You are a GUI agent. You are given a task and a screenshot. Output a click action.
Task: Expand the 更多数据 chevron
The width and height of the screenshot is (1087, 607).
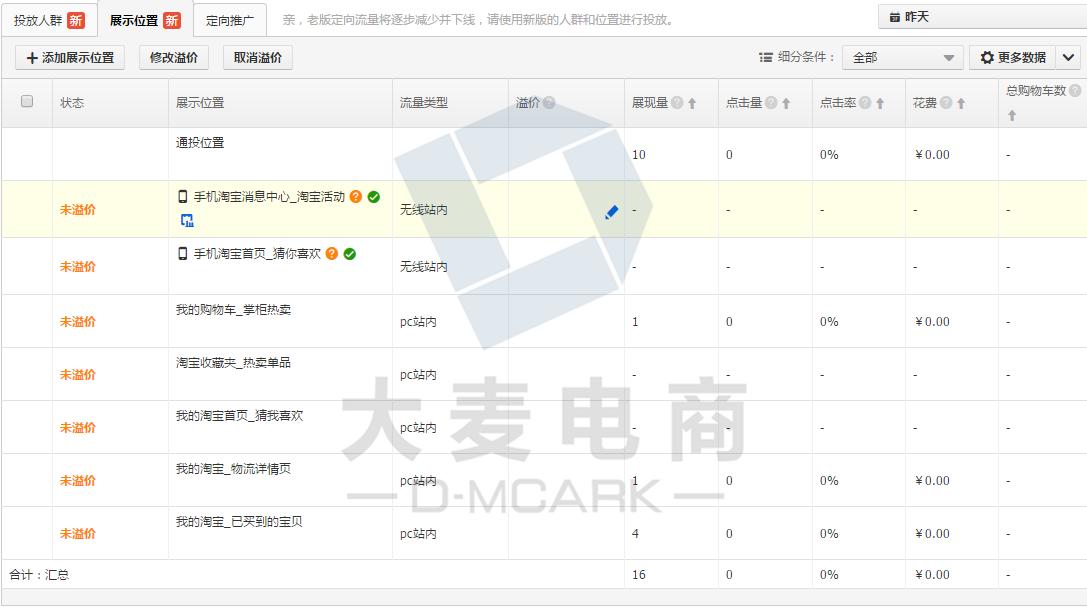pyautogui.click(x=1070, y=57)
